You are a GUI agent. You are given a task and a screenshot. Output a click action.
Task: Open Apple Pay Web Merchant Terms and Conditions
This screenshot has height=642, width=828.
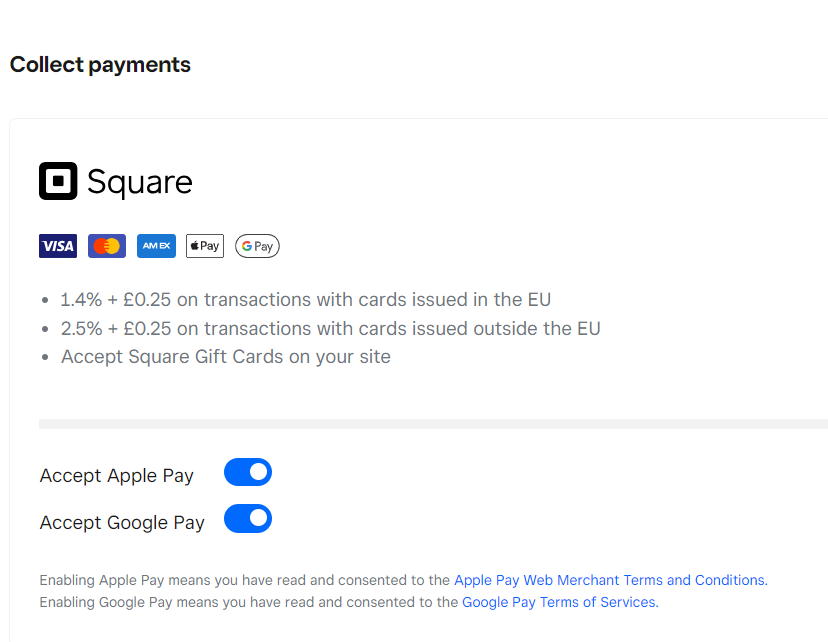[610, 580]
